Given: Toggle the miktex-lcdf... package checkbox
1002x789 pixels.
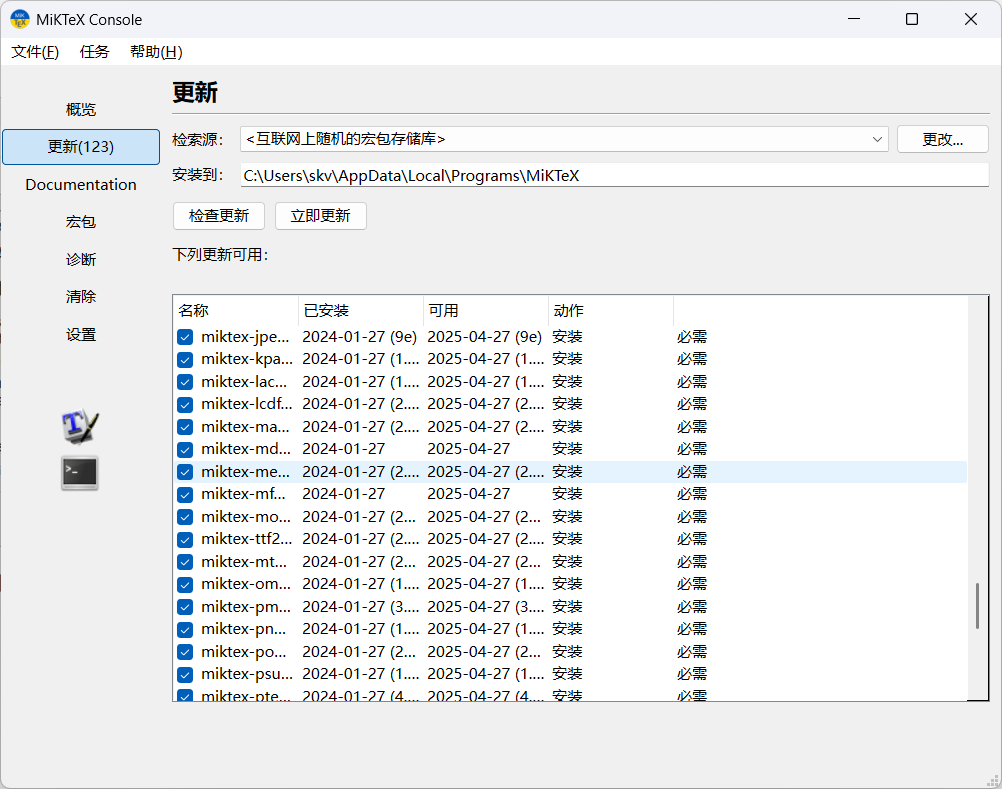Looking at the screenshot, I should (185, 404).
